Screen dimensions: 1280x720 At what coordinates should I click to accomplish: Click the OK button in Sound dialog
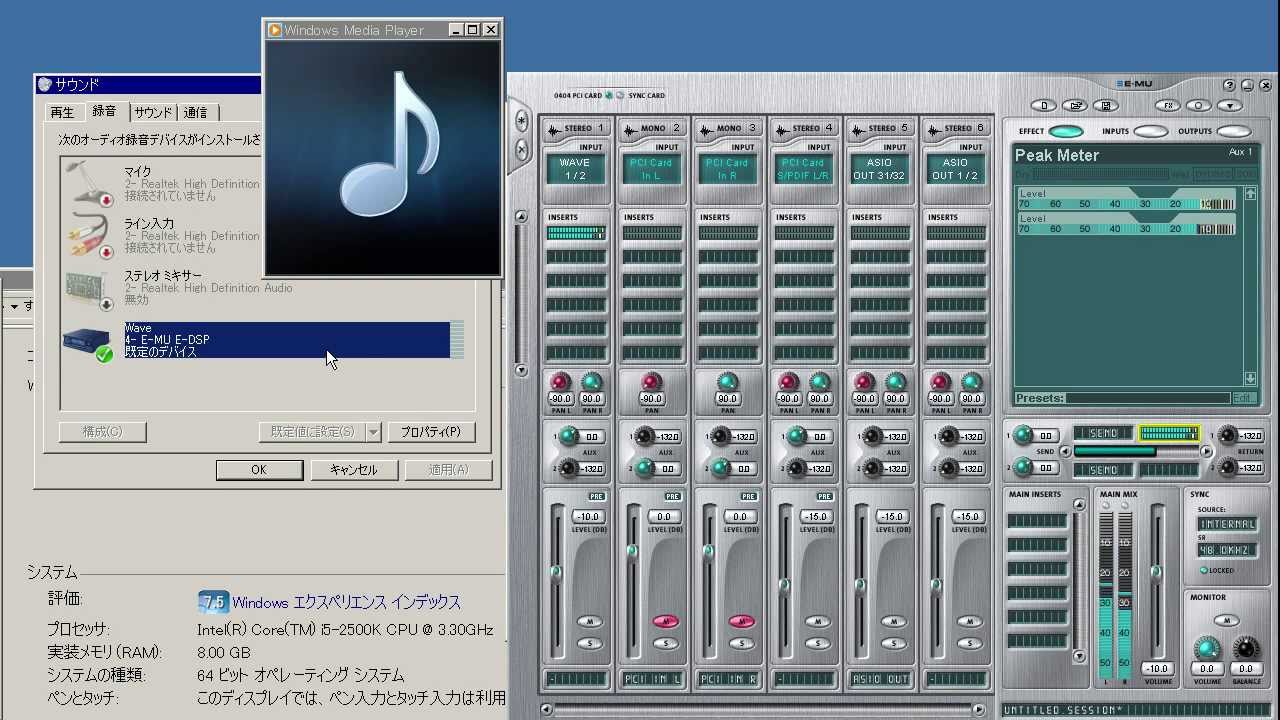[x=259, y=469]
